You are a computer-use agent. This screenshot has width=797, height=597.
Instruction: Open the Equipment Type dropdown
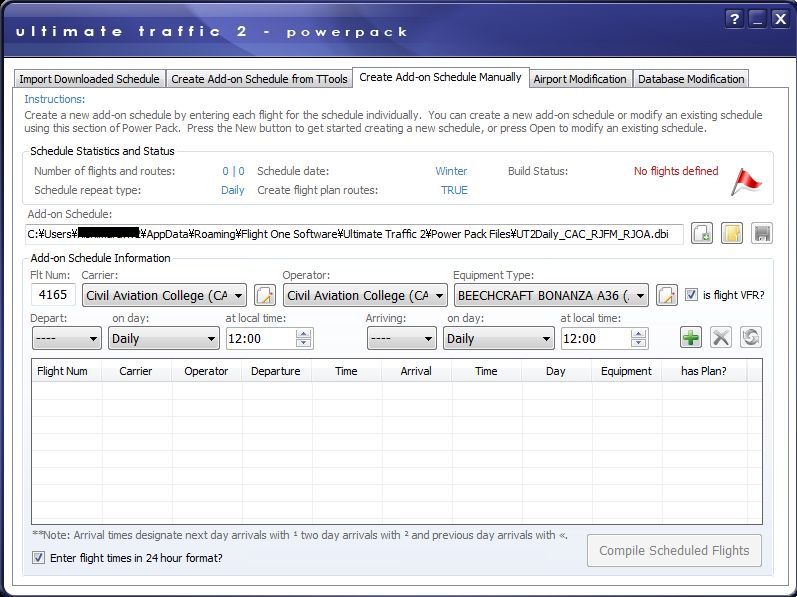click(x=551, y=295)
